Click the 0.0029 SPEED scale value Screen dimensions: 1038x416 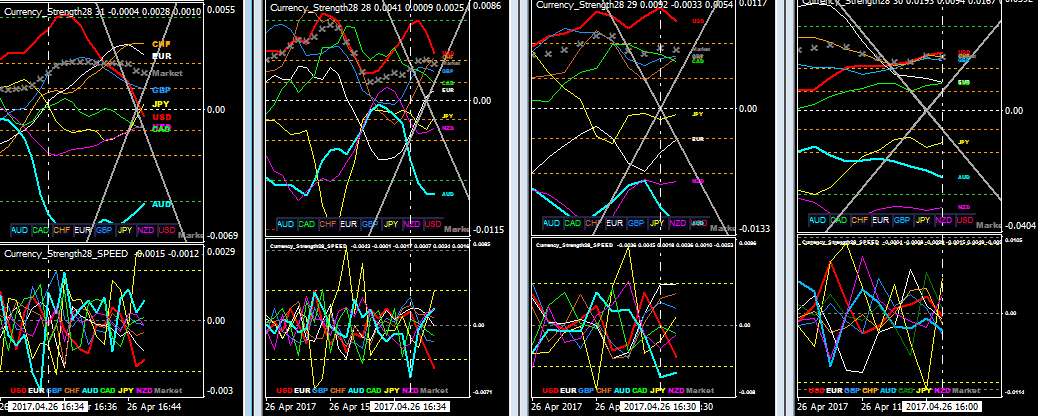pyautogui.click(x=220, y=252)
